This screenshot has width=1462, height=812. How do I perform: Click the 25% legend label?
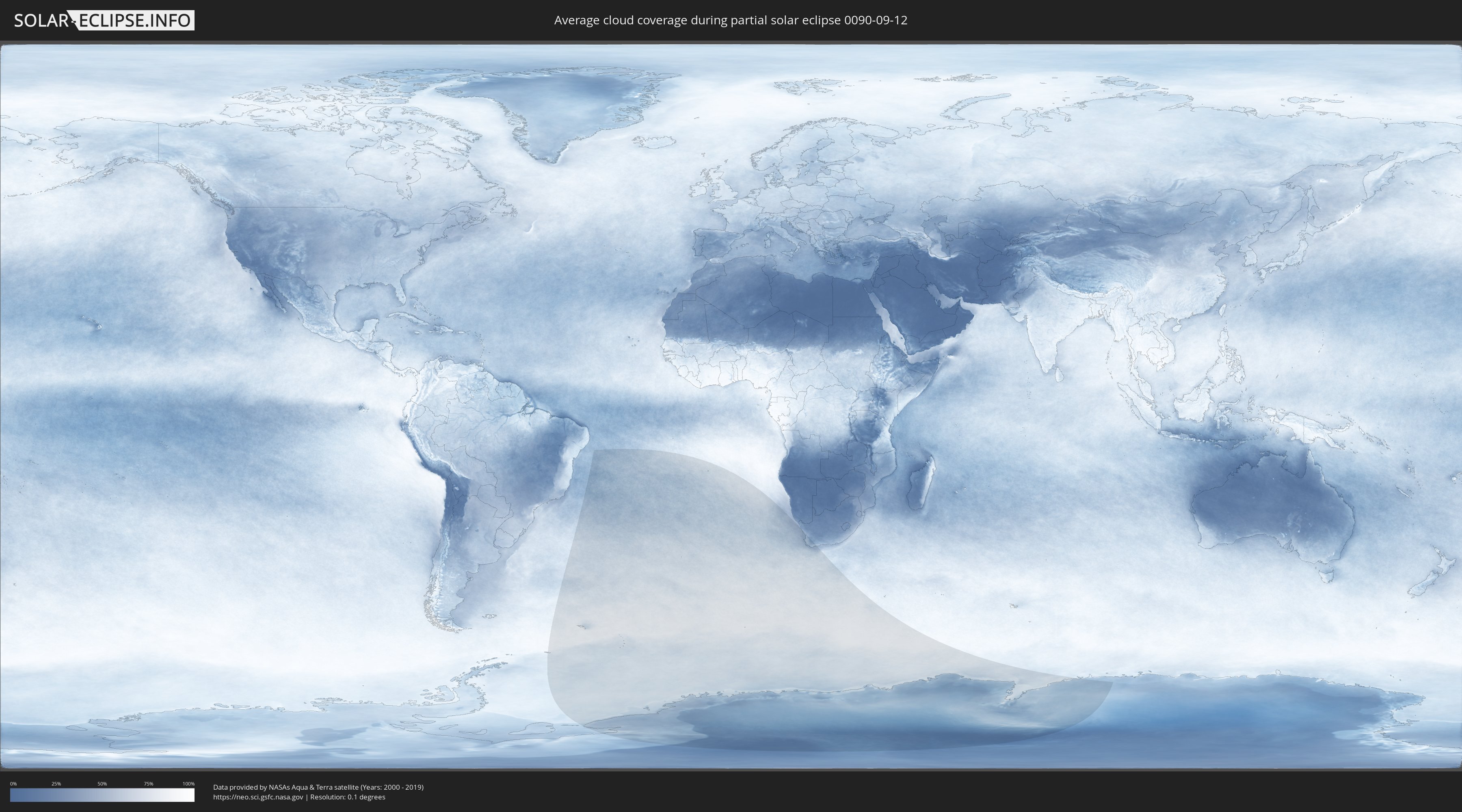pyautogui.click(x=56, y=784)
